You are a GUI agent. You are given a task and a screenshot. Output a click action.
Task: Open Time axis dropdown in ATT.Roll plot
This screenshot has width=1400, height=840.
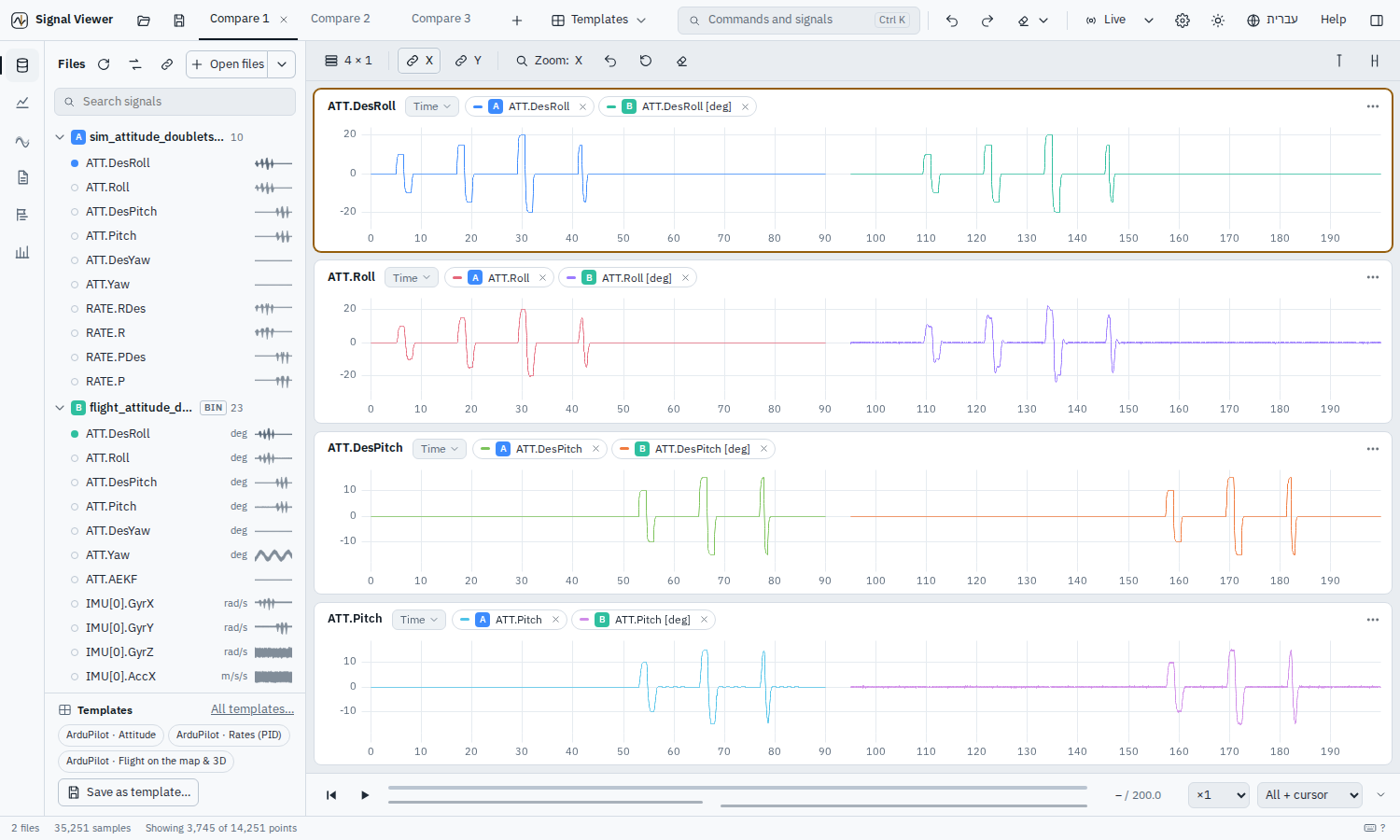point(412,278)
